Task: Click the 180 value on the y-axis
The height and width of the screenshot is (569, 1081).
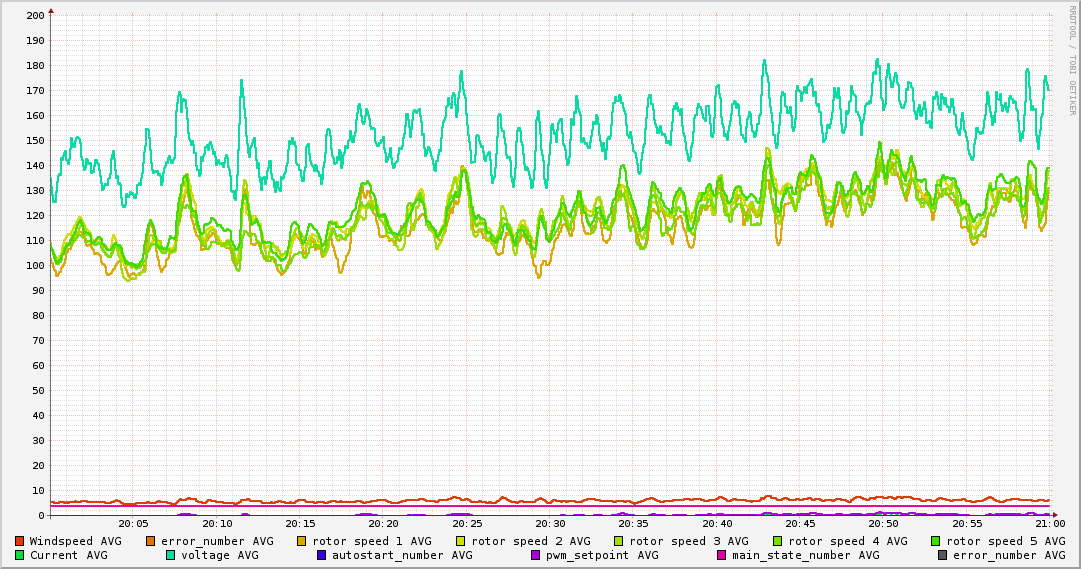Action: coord(35,66)
